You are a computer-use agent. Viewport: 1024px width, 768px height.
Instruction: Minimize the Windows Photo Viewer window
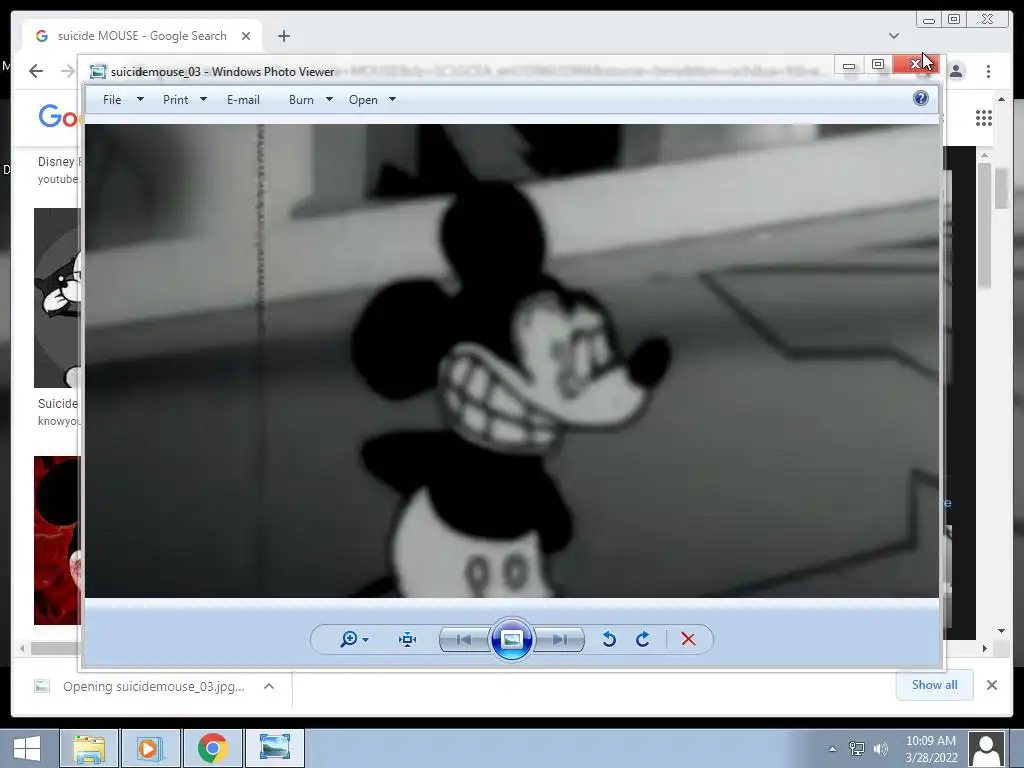click(x=849, y=64)
